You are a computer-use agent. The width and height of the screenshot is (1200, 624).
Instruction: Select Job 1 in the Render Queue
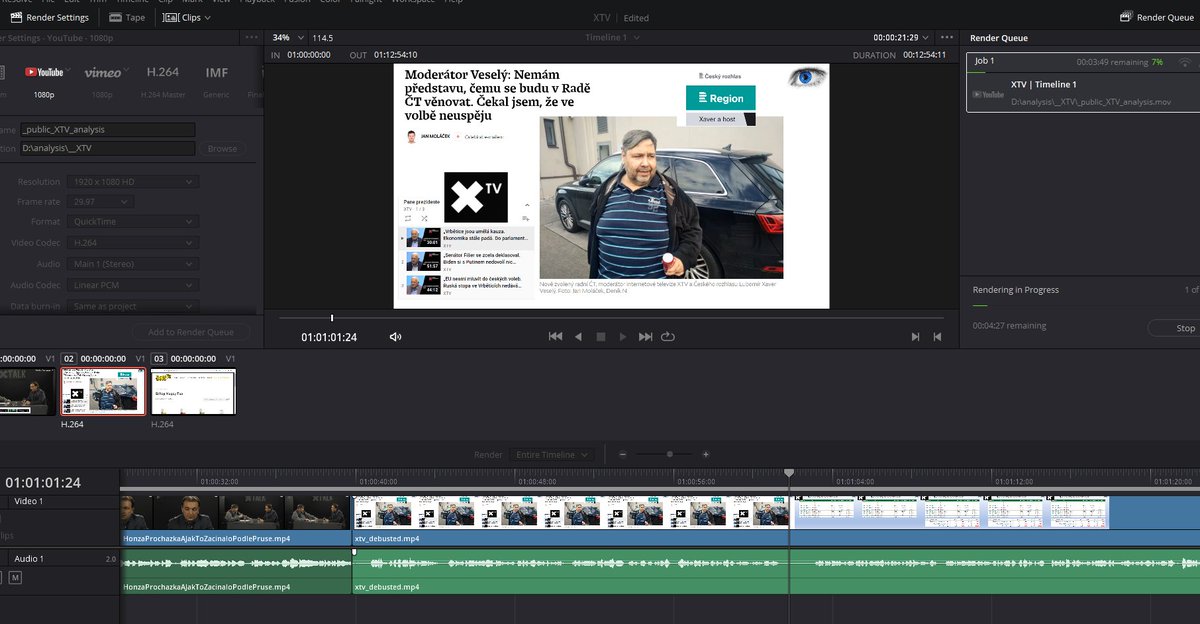[1083, 83]
